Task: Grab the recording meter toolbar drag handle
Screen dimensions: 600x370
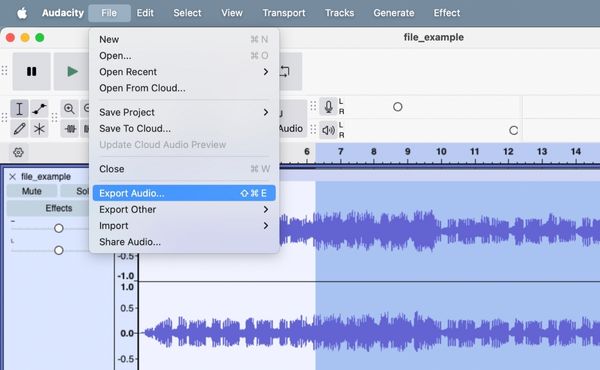Action: [313, 106]
